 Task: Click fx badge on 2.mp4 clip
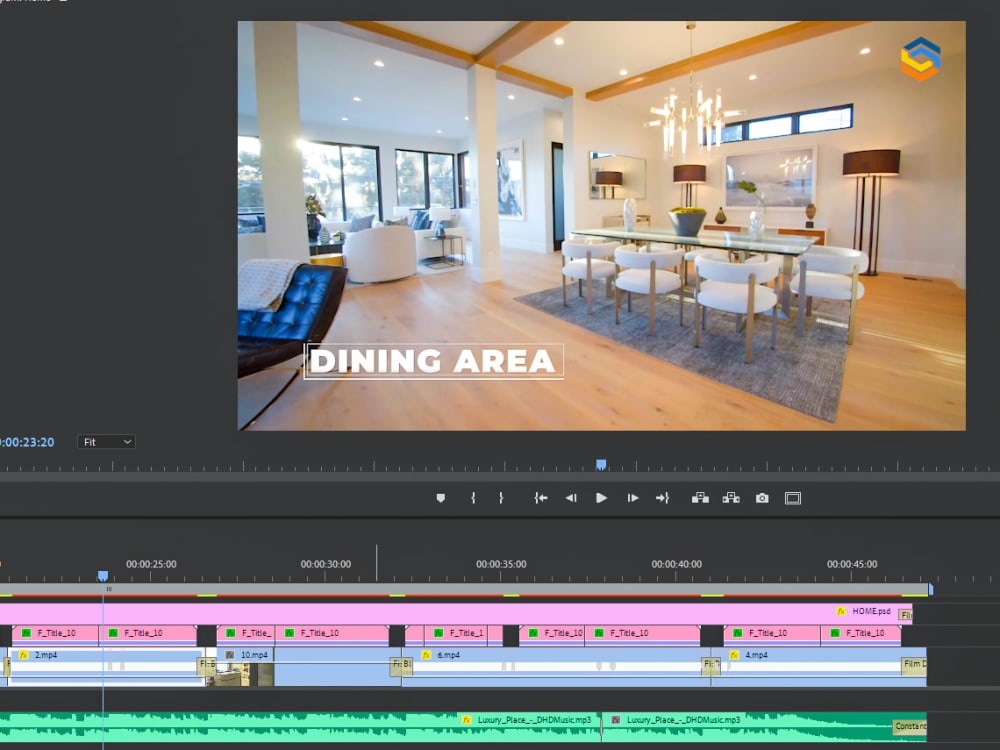pos(24,655)
